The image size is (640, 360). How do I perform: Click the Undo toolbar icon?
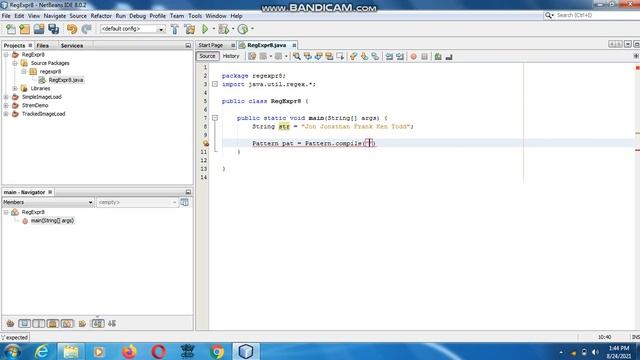(72, 29)
